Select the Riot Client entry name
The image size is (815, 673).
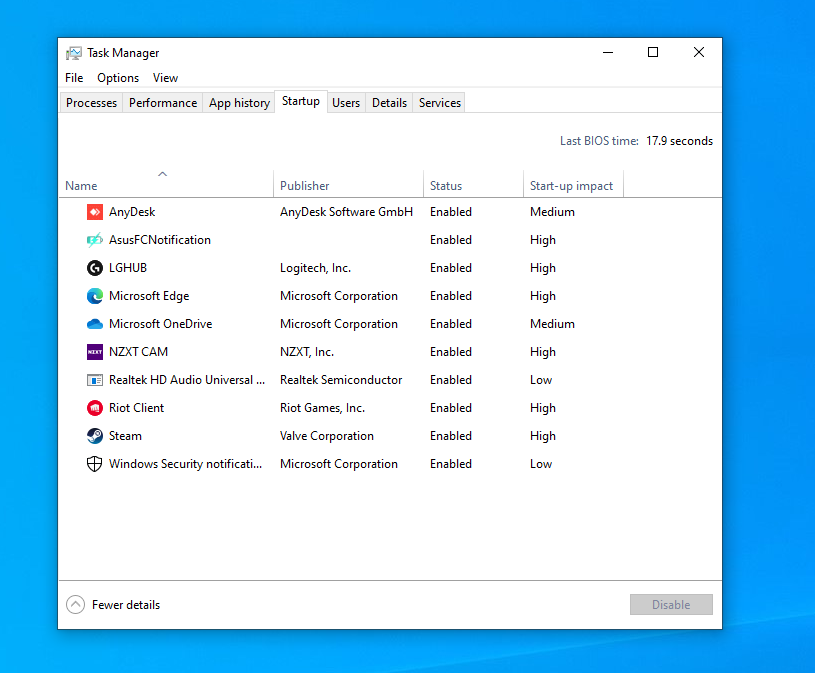click(136, 408)
